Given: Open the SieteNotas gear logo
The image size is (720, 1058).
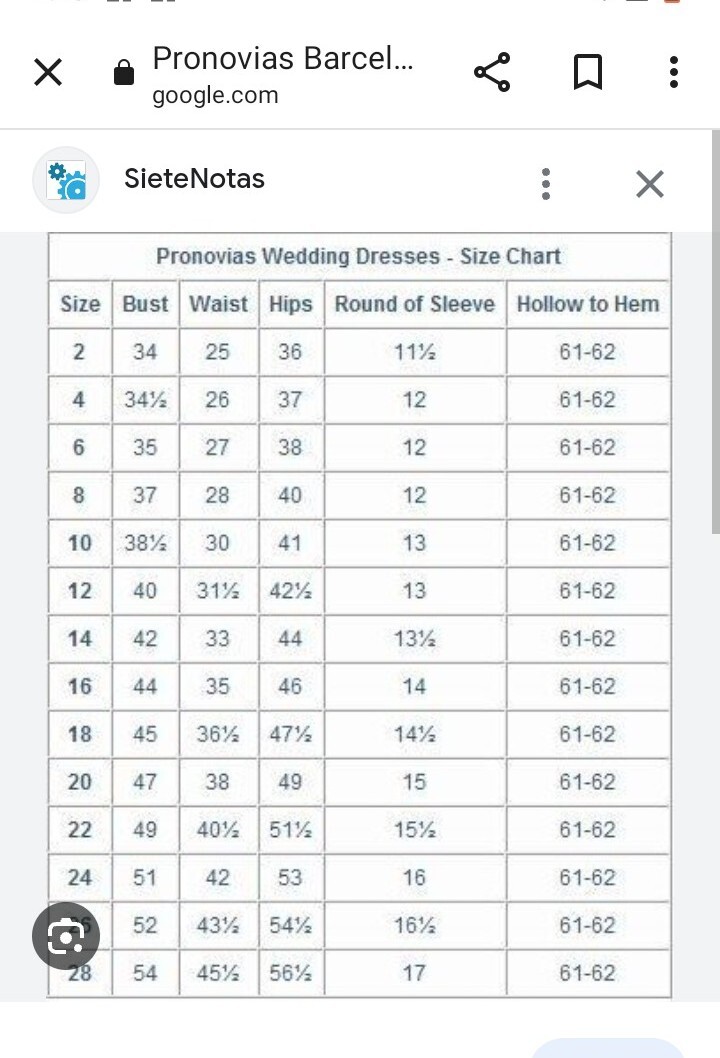Looking at the screenshot, I should click(66, 180).
